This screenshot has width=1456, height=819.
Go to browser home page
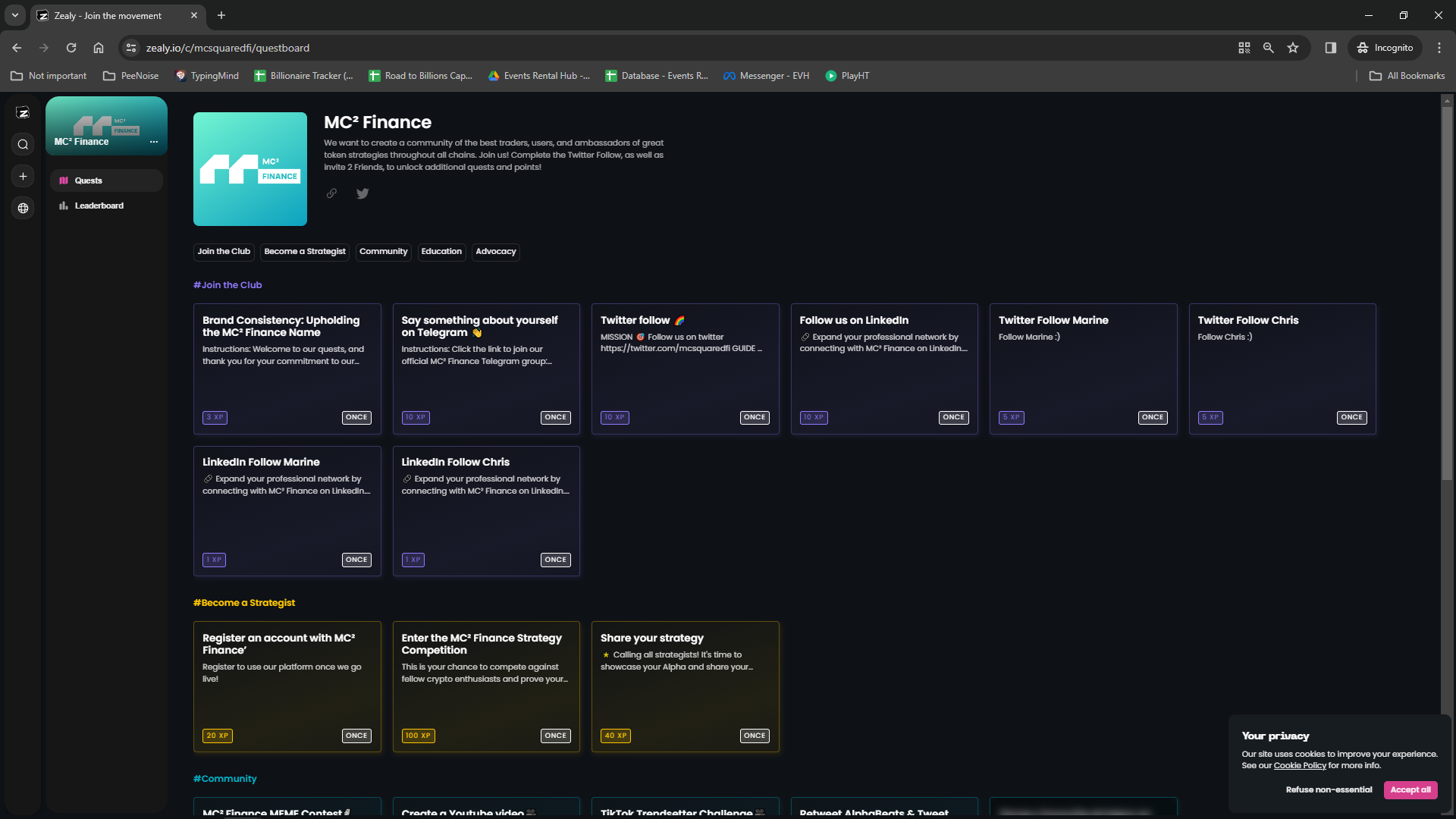99,48
